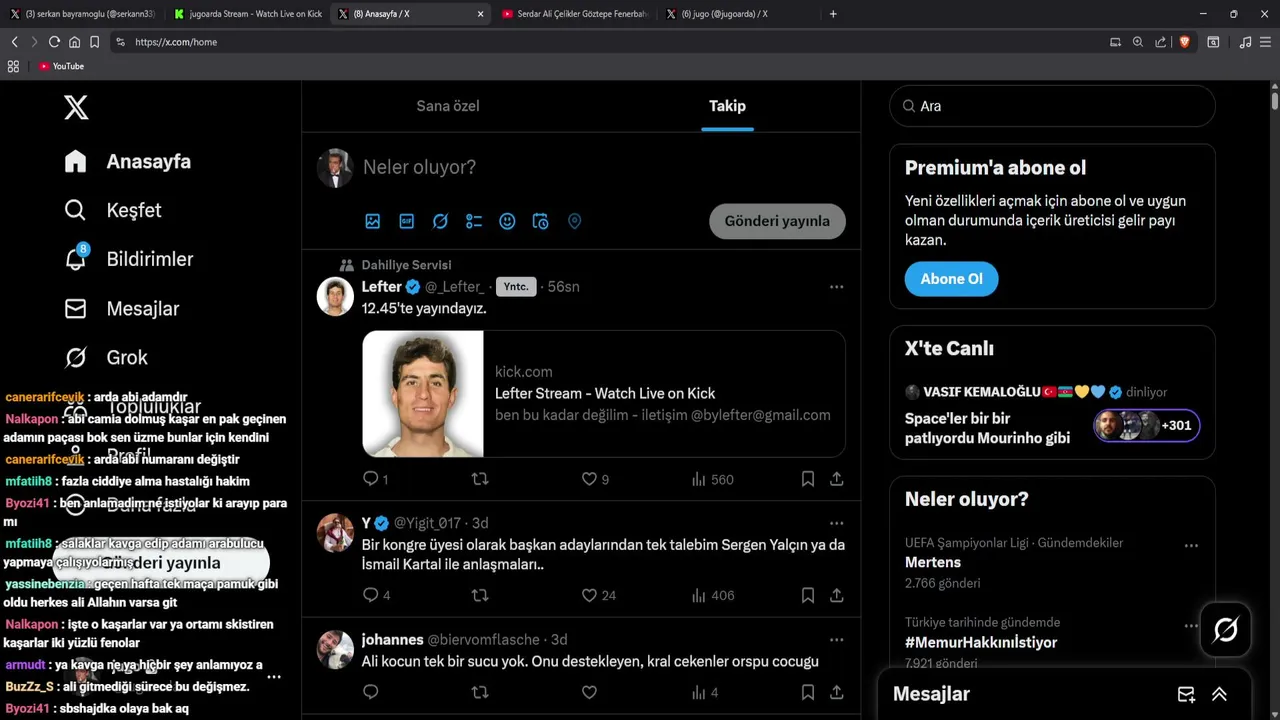Bookmark Lefter's post

808,479
